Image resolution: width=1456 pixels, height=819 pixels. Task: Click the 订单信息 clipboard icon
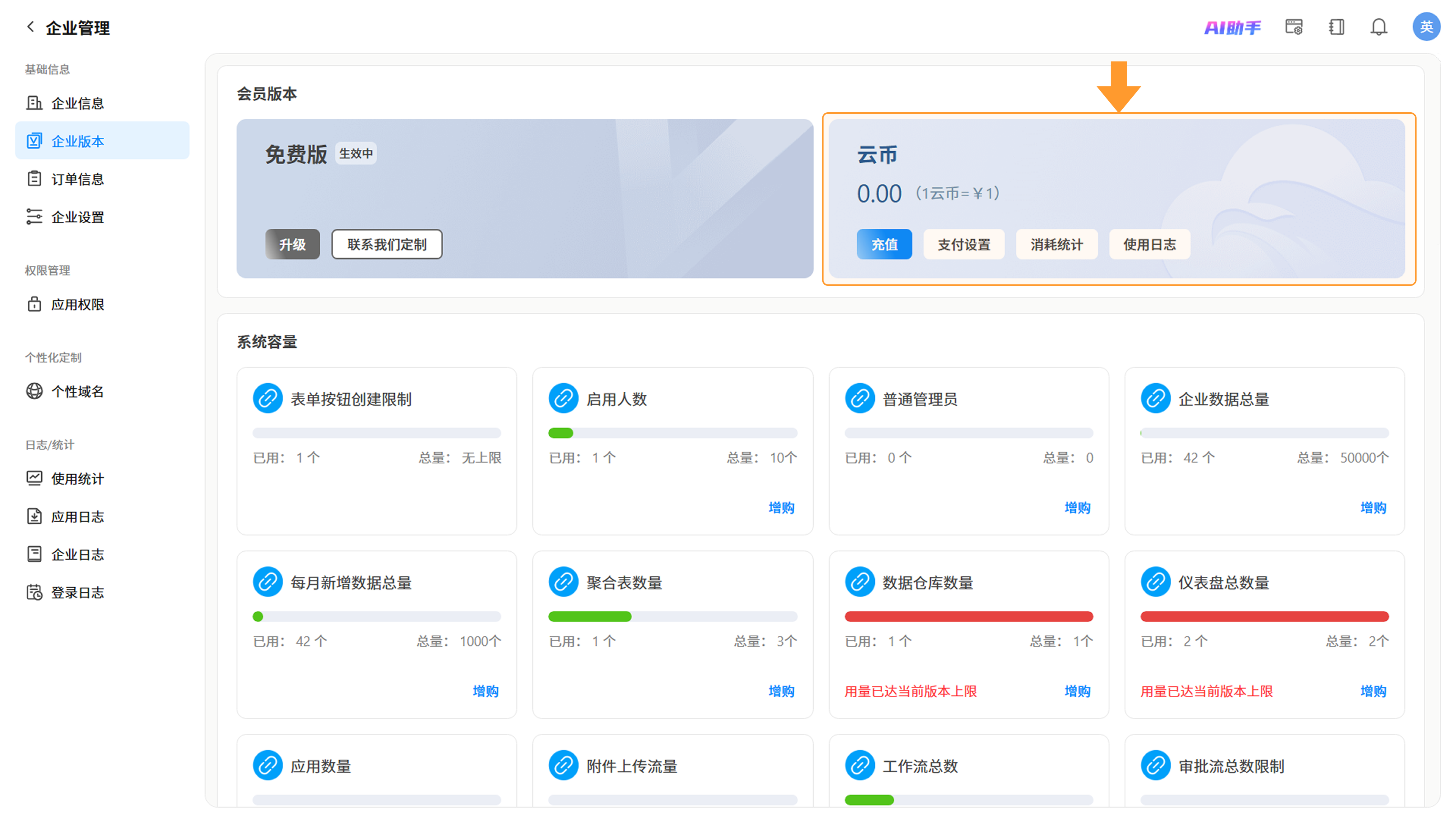(x=35, y=179)
